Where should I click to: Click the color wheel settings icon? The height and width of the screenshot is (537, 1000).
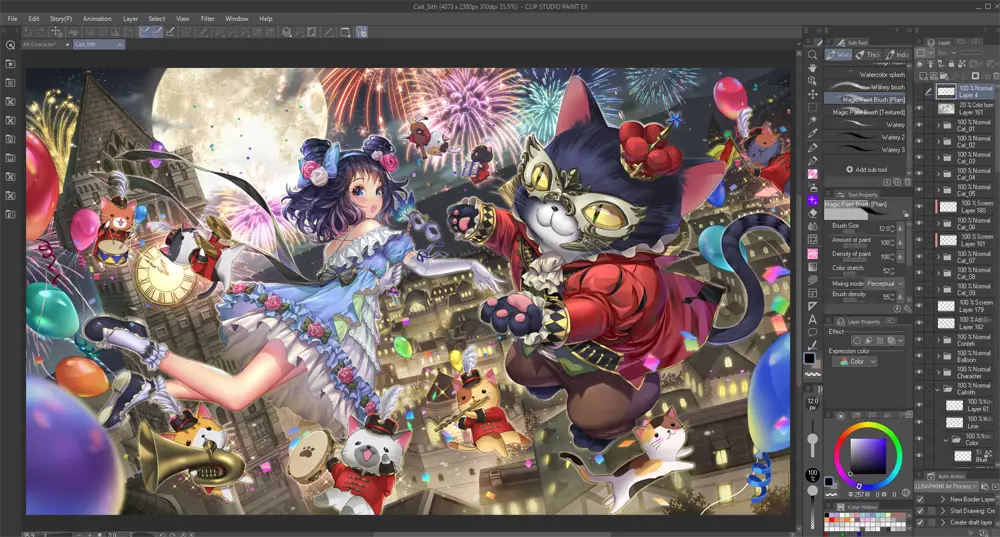tap(906, 493)
